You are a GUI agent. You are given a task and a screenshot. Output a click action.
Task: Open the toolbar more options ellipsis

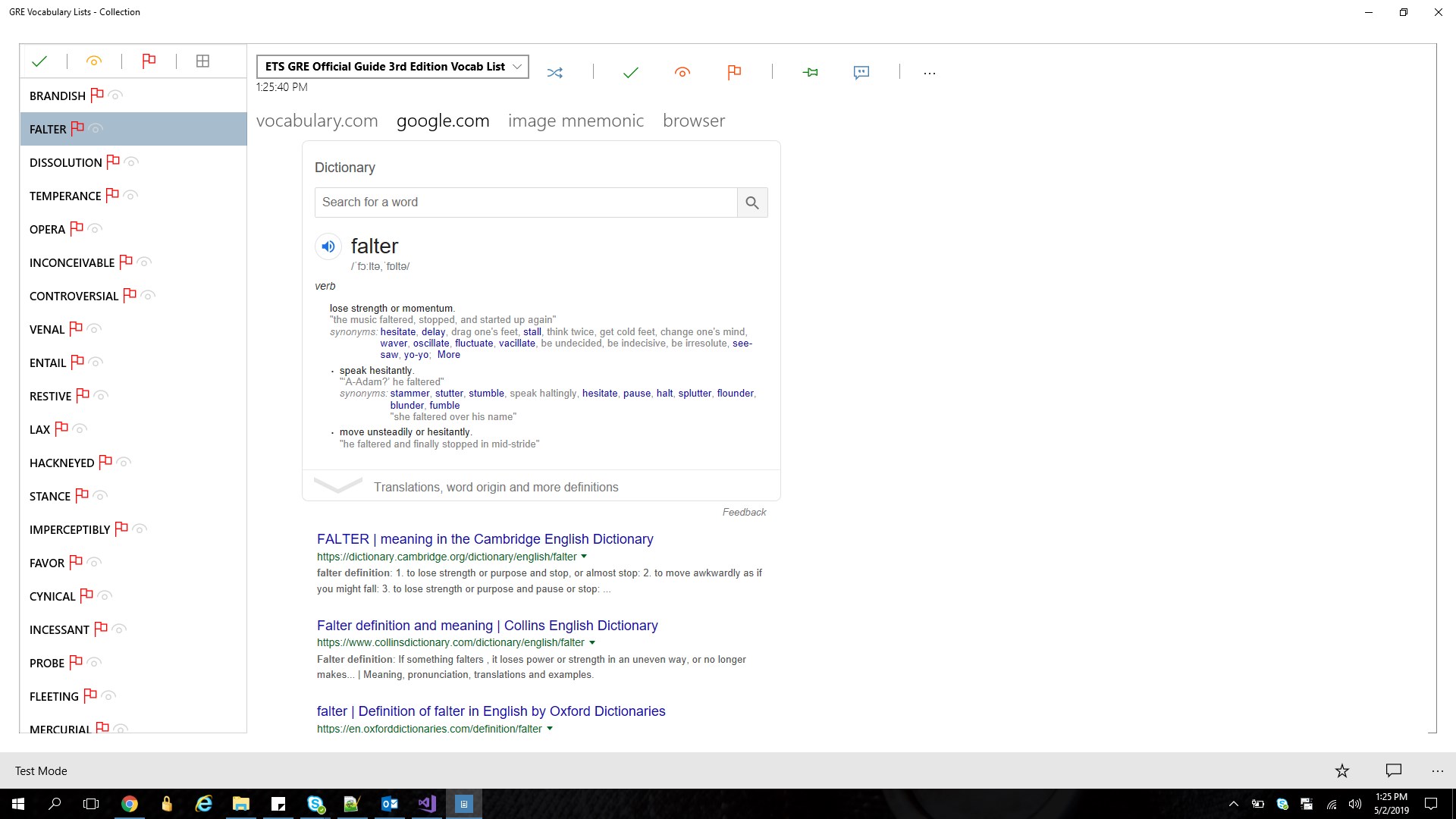929,74
